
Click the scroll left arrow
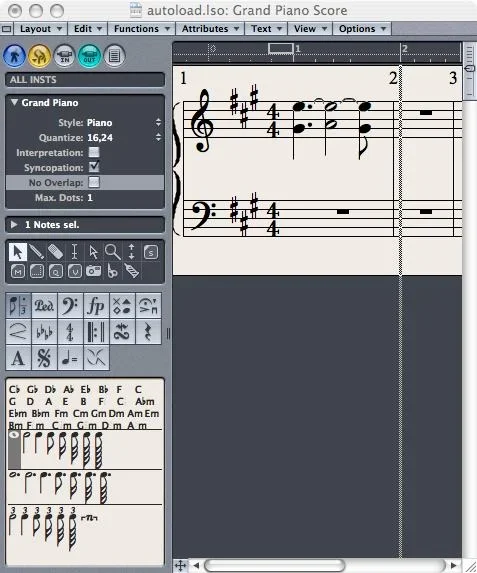[x=196, y=565]
